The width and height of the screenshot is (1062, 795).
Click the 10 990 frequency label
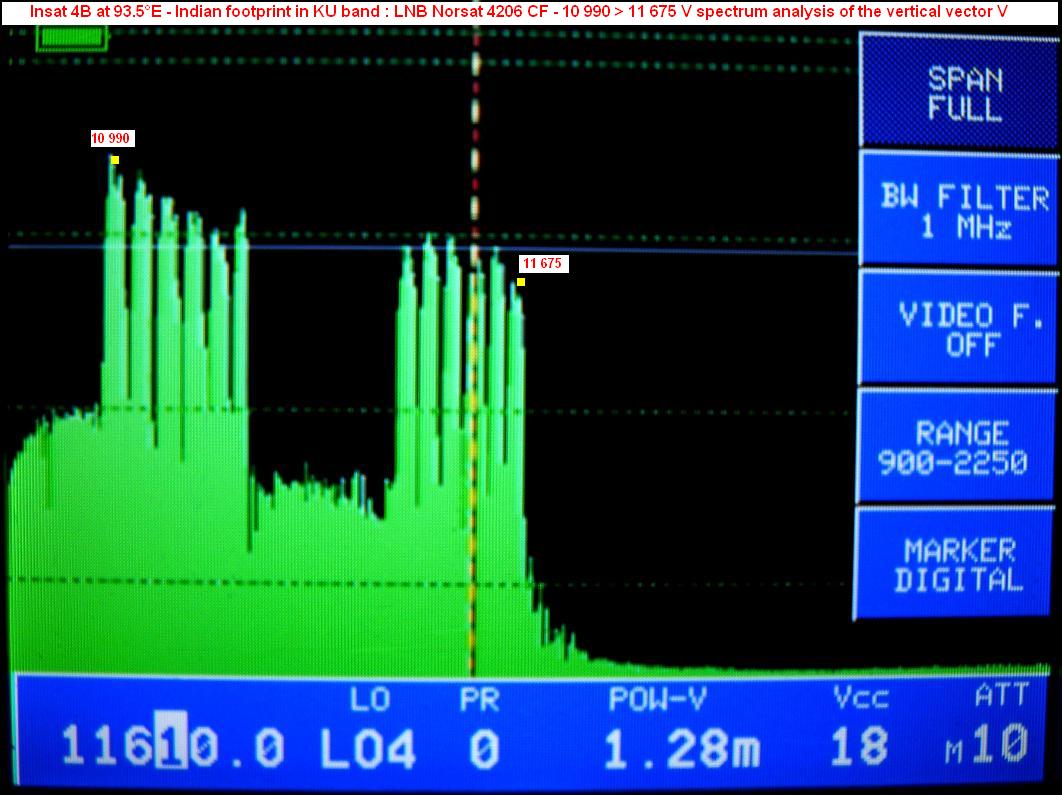coord(112,139)
